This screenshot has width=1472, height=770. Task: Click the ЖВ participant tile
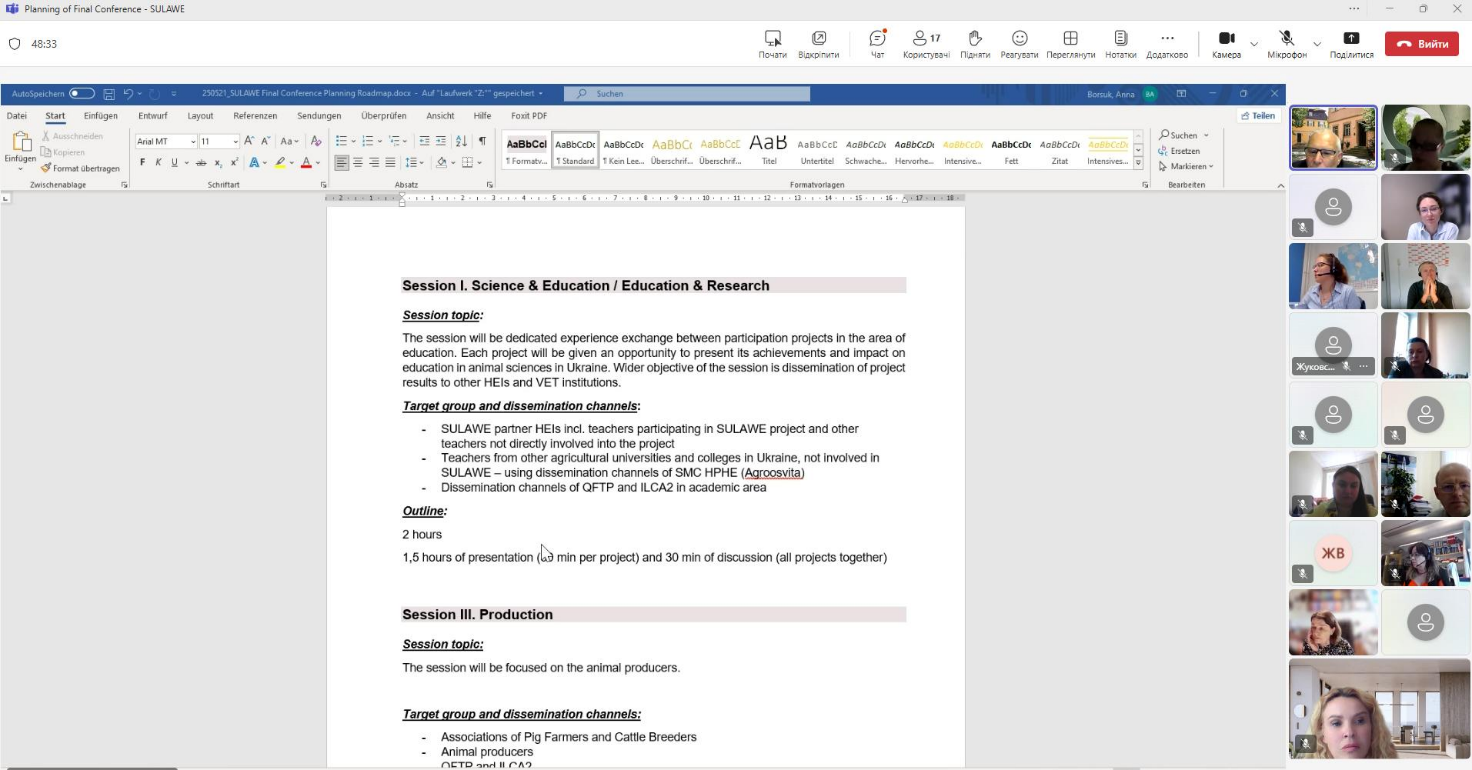1333,553
